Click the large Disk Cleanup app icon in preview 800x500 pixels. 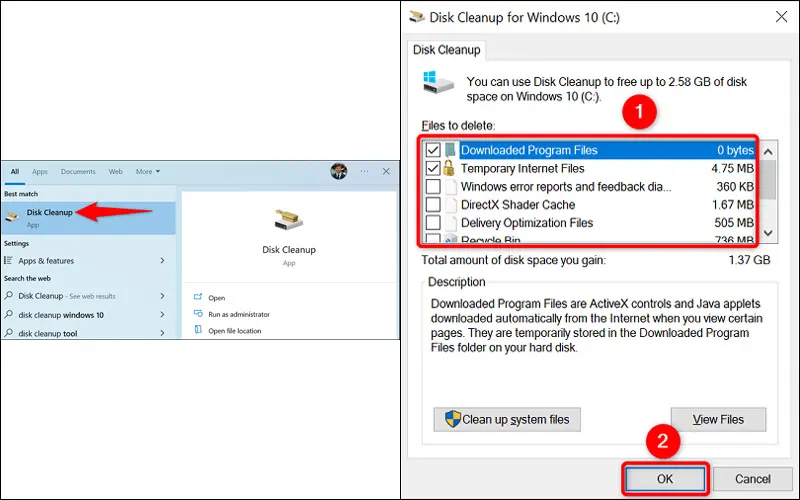pyautogui.click(x=289, y=220)
